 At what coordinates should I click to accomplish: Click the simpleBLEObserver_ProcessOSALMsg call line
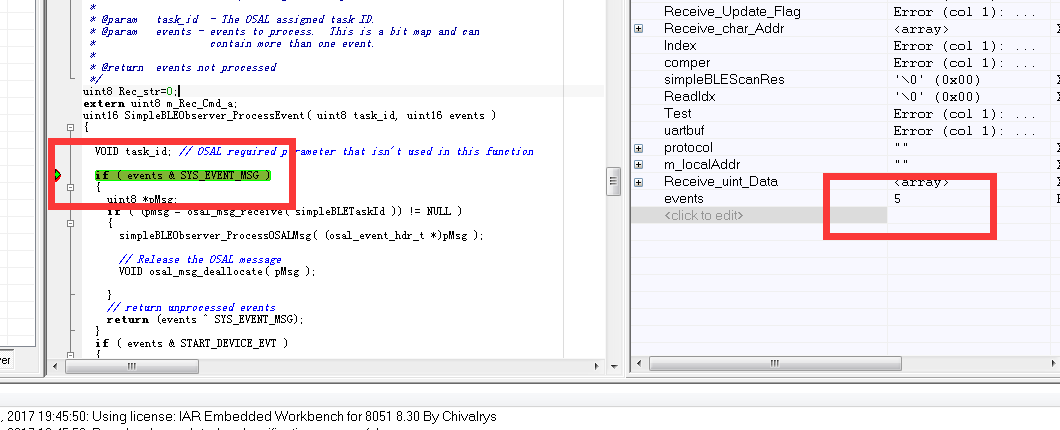point(302,235)
